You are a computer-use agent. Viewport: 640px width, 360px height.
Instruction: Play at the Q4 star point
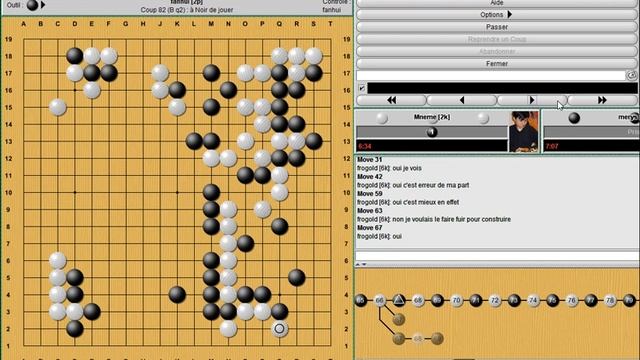280,295
